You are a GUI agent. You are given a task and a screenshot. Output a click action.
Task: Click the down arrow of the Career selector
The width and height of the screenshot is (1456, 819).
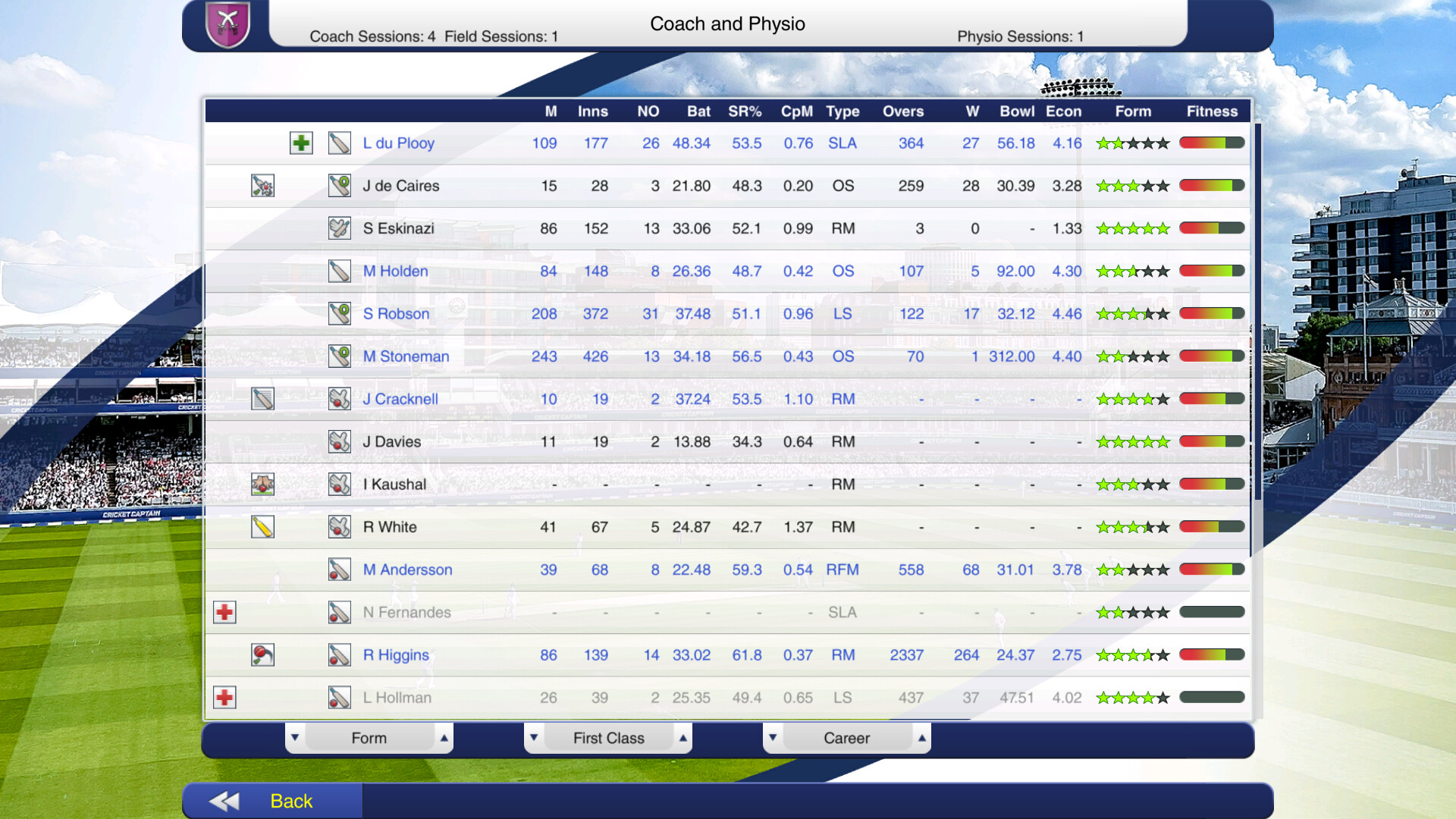coord(773,737)
